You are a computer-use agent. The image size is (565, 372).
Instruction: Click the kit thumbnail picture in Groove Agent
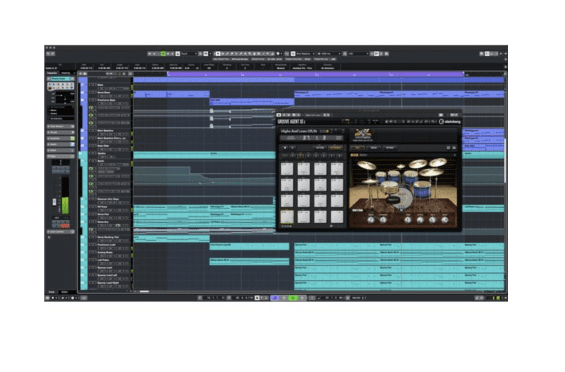click(362, 134)
